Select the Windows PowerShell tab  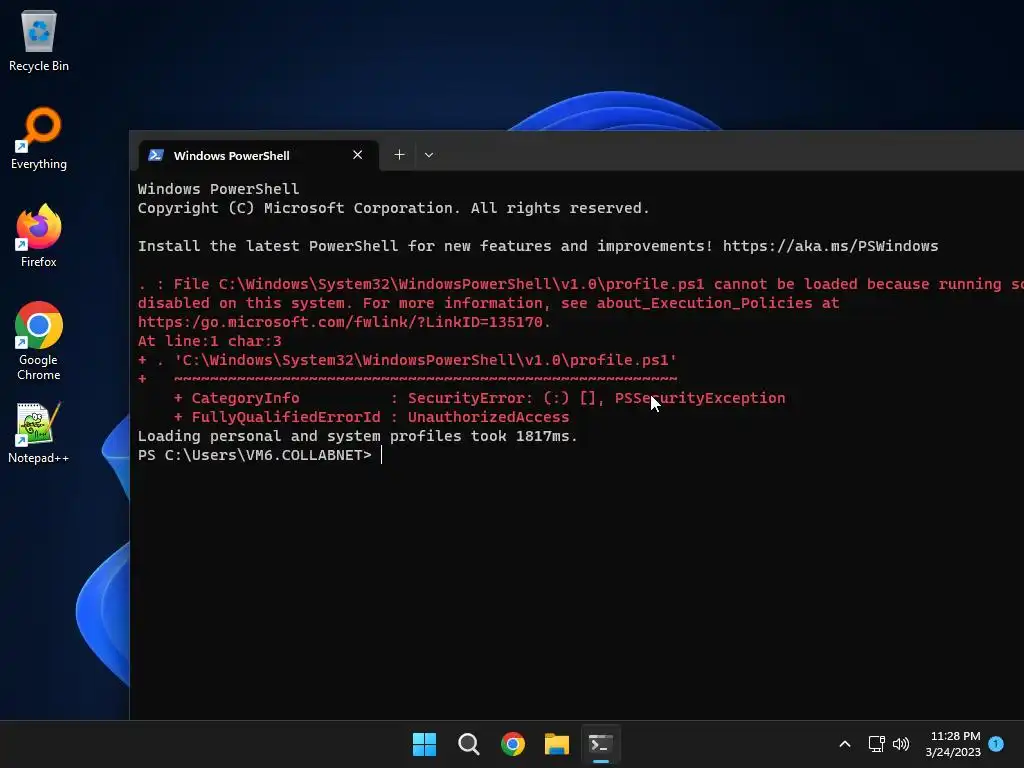(x=259, y=155)
